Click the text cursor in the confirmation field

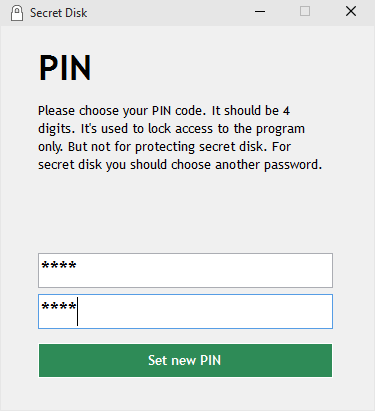(77, 311)
